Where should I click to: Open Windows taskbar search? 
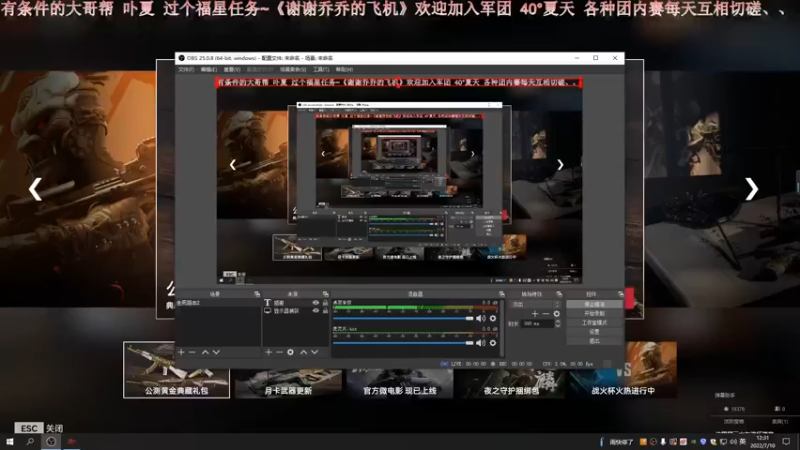point(30,441)
